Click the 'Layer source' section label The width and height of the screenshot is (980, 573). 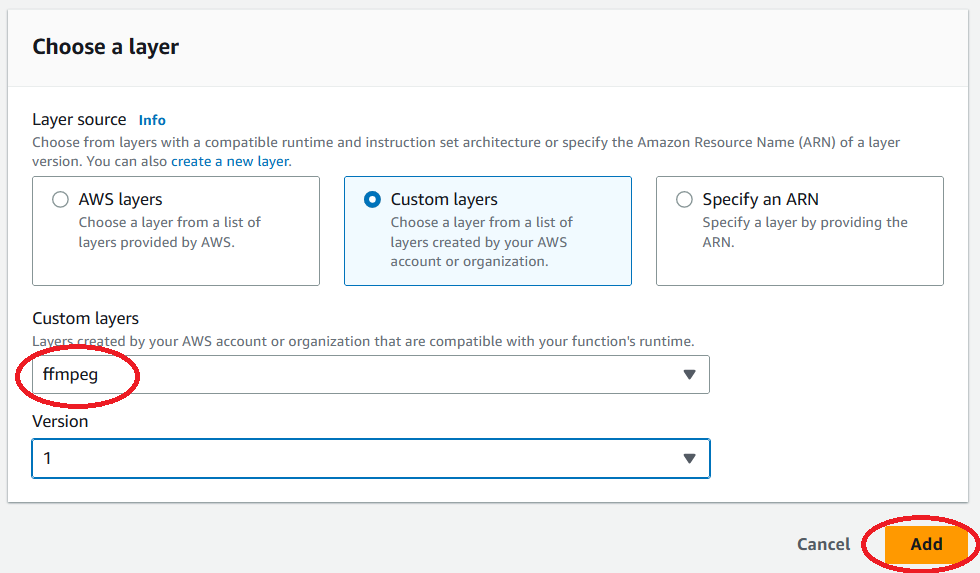pyautogui.click(x=79, y=120)
